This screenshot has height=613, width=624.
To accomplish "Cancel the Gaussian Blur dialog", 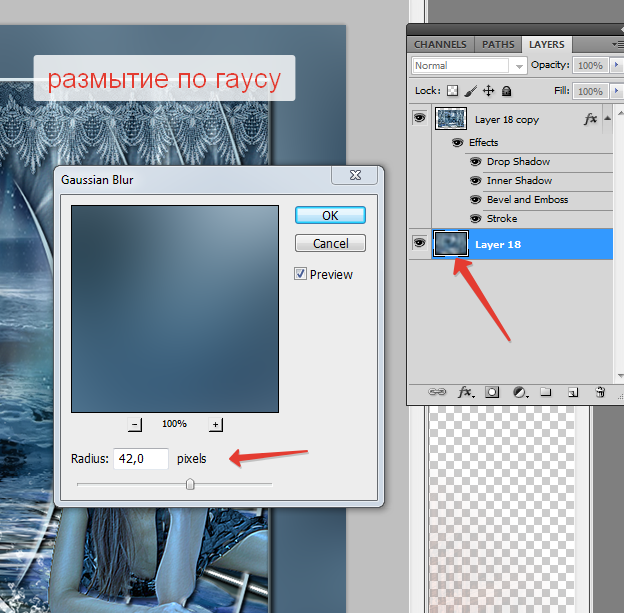I will (330, 243).
